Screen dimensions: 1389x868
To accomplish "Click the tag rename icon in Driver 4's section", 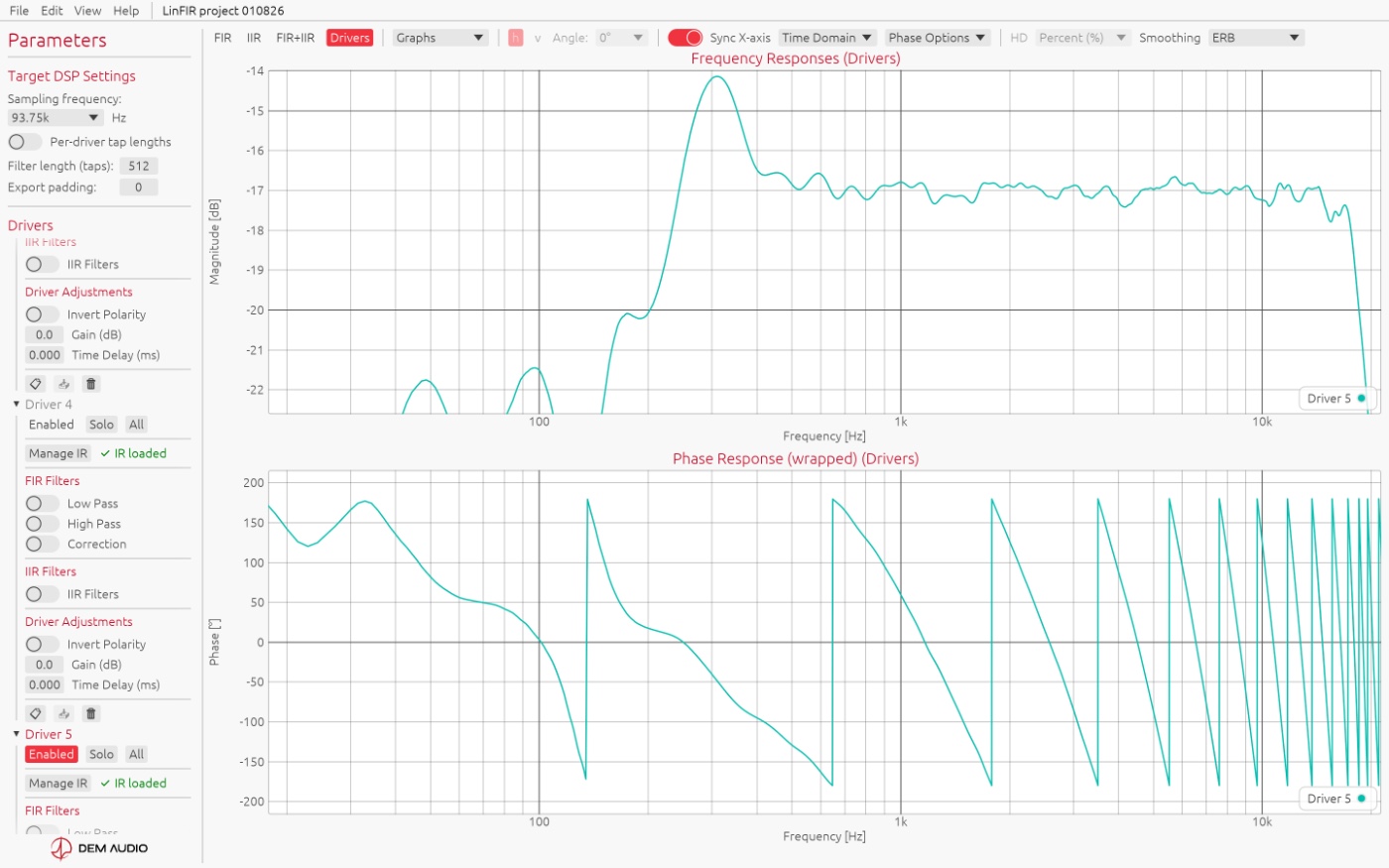I will tap(36, 713).
